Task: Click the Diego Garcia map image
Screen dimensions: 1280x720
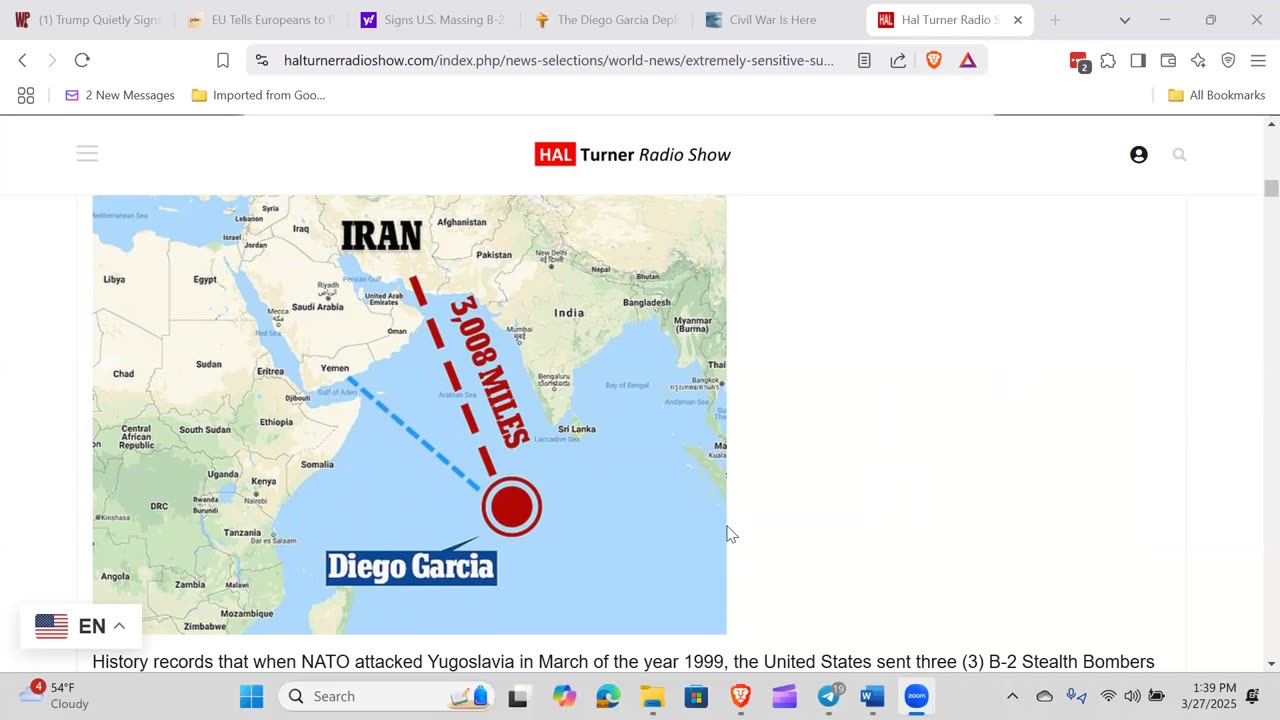Action: coord(409,414)
